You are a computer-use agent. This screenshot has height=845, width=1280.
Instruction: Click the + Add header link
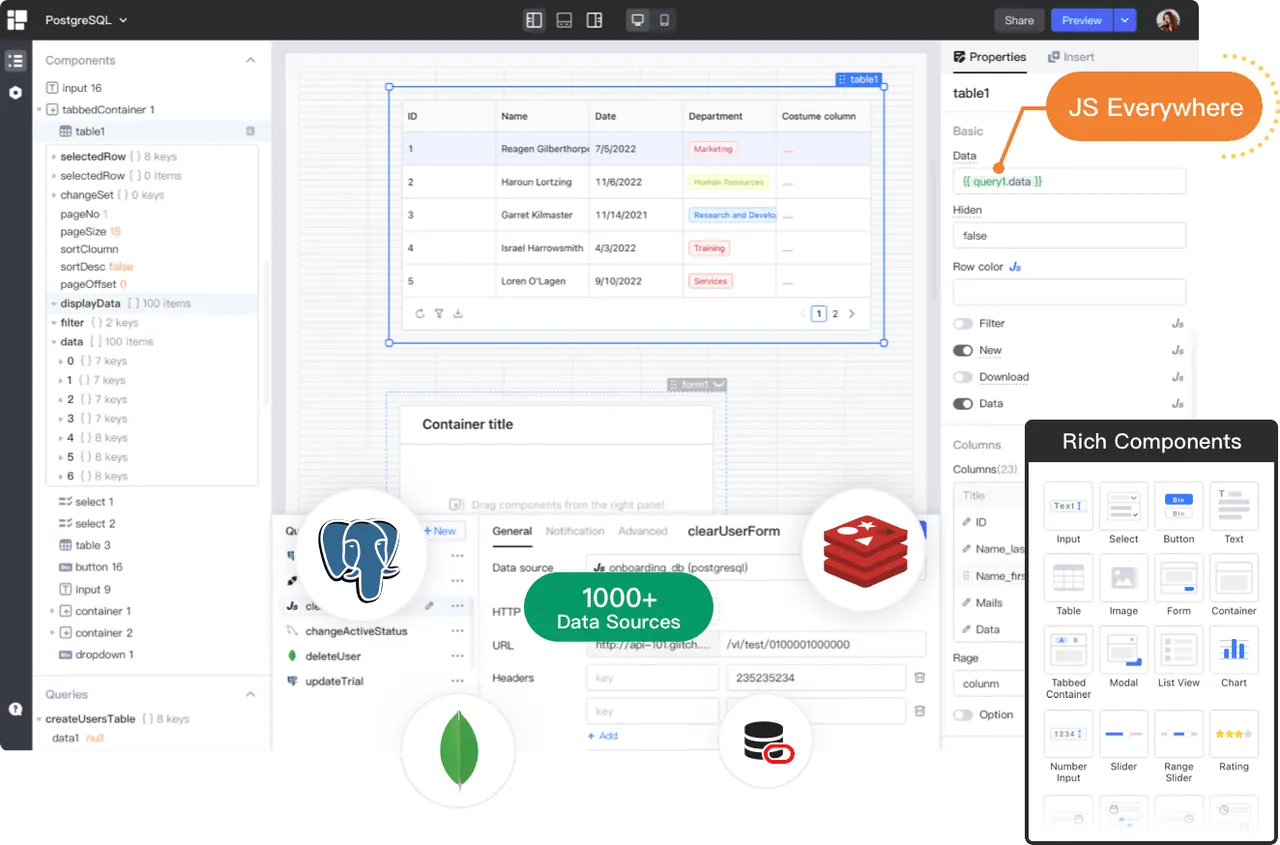coord(603,736)
